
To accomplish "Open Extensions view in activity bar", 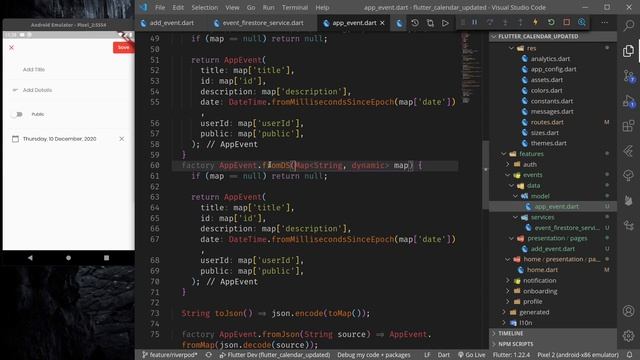I will (629, 126).
